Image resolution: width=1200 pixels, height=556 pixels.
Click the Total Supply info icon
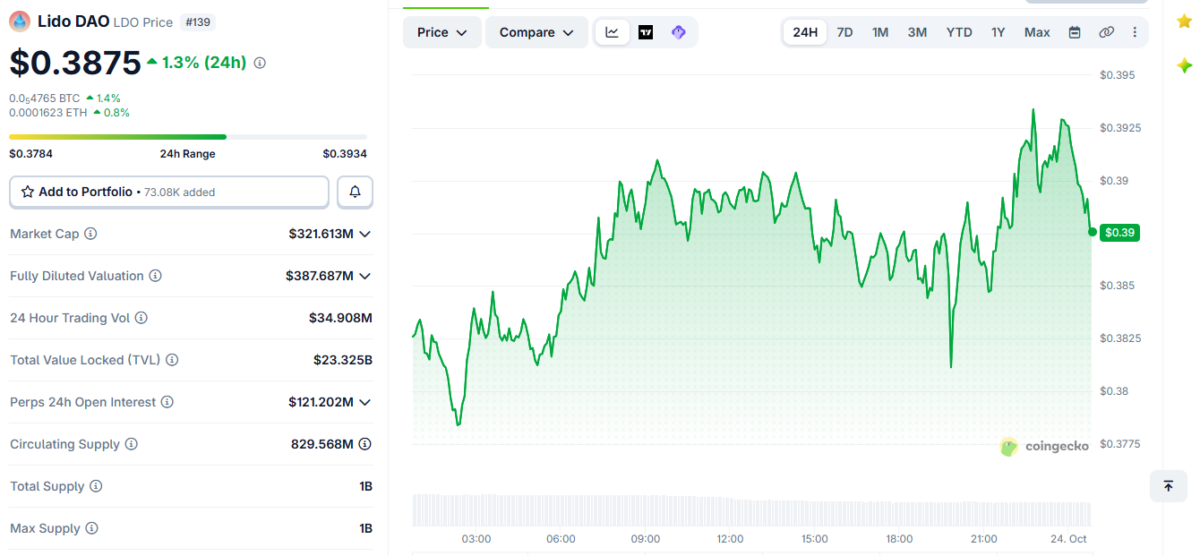tap(96, 486)
